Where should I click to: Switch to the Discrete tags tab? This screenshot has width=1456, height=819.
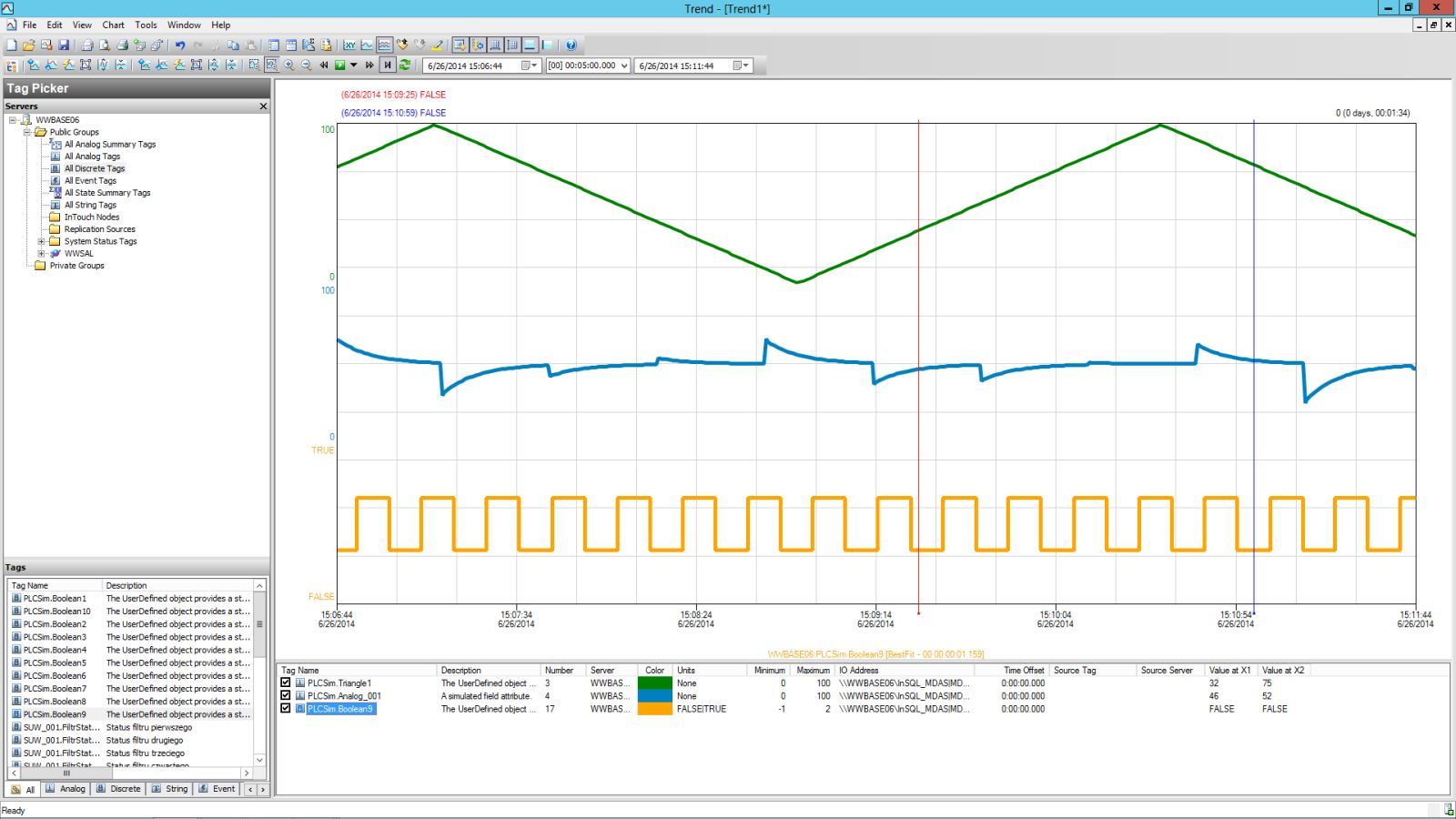pos(119,789)
